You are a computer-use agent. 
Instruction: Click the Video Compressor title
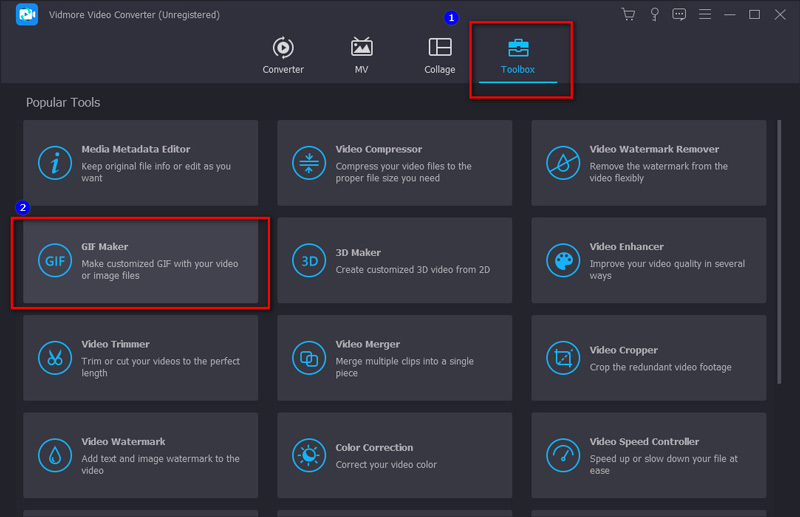(x=379, y=149)
